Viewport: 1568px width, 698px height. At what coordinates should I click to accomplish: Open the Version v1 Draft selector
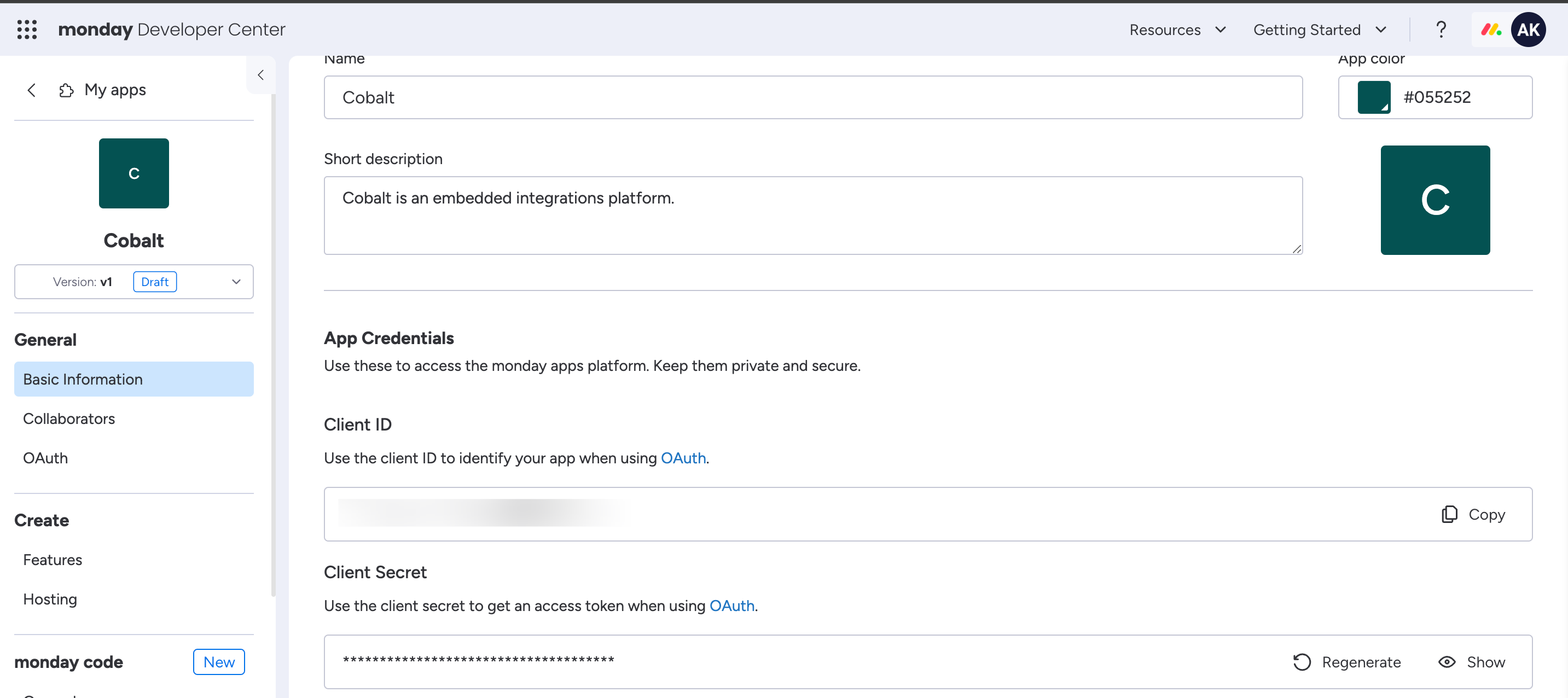pos(134,282)
